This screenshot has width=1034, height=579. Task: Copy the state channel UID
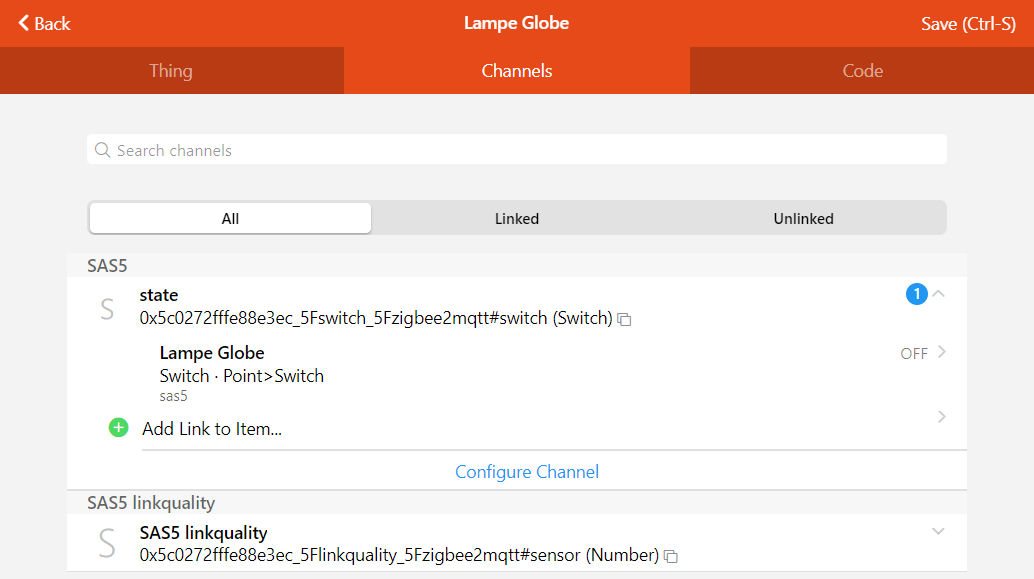tap(624, 320)
